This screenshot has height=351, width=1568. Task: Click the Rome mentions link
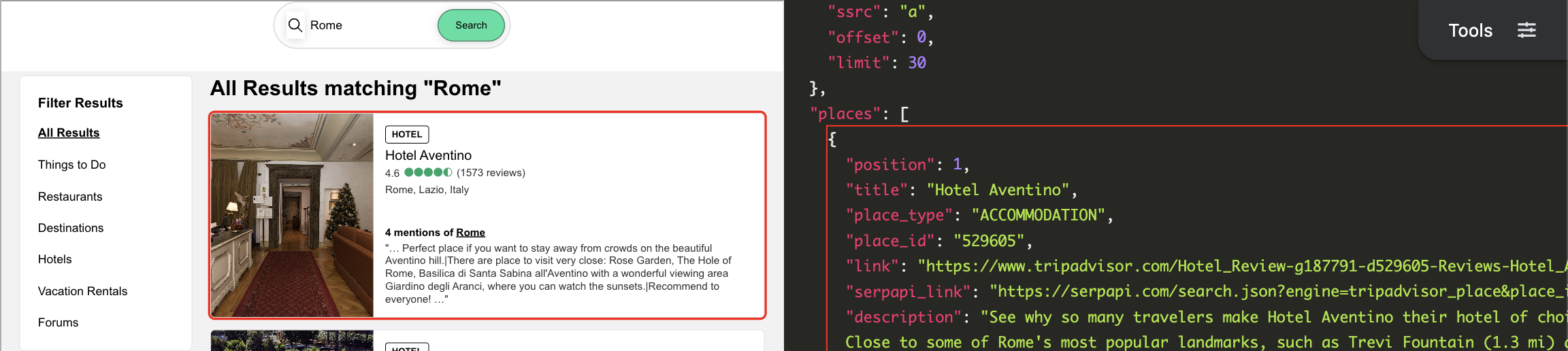[x=470, y=233]
